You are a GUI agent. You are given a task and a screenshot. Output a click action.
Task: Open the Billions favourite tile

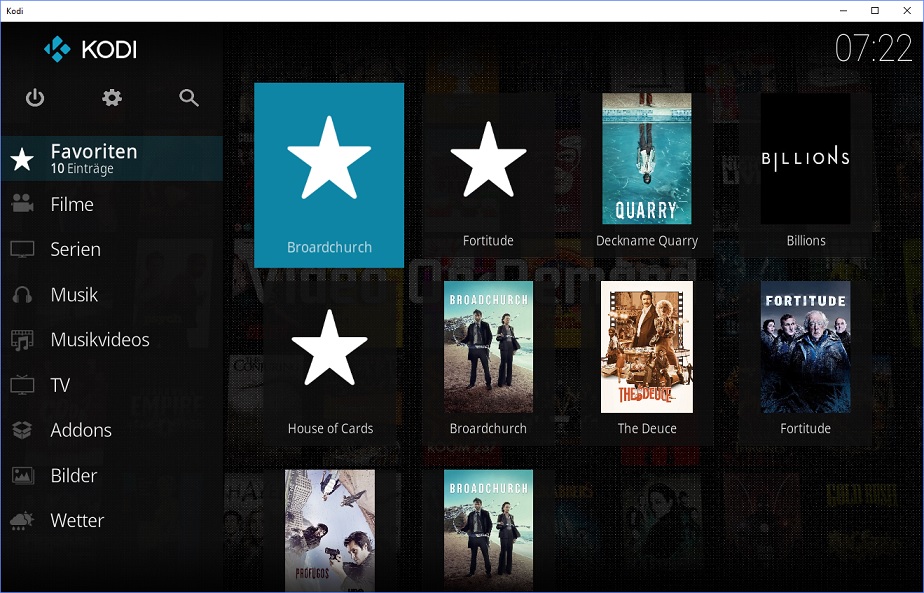coord(805,175)
